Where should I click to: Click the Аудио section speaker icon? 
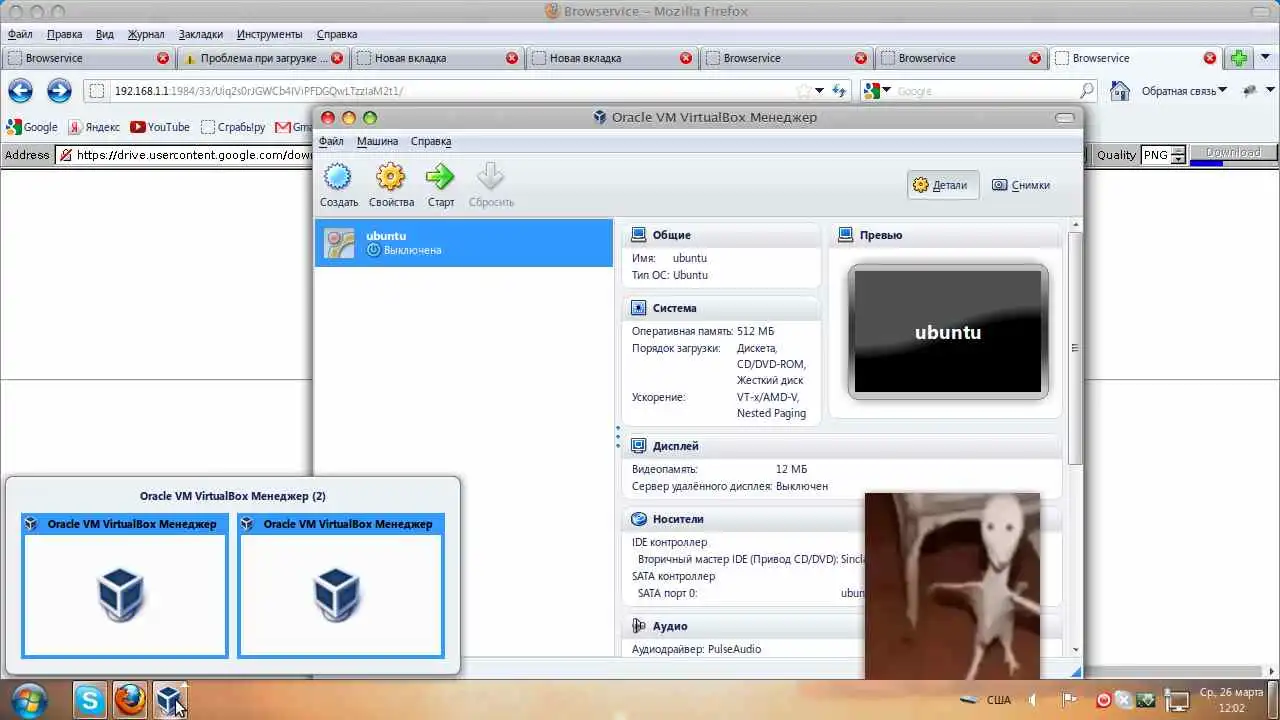tap(638, 626)
